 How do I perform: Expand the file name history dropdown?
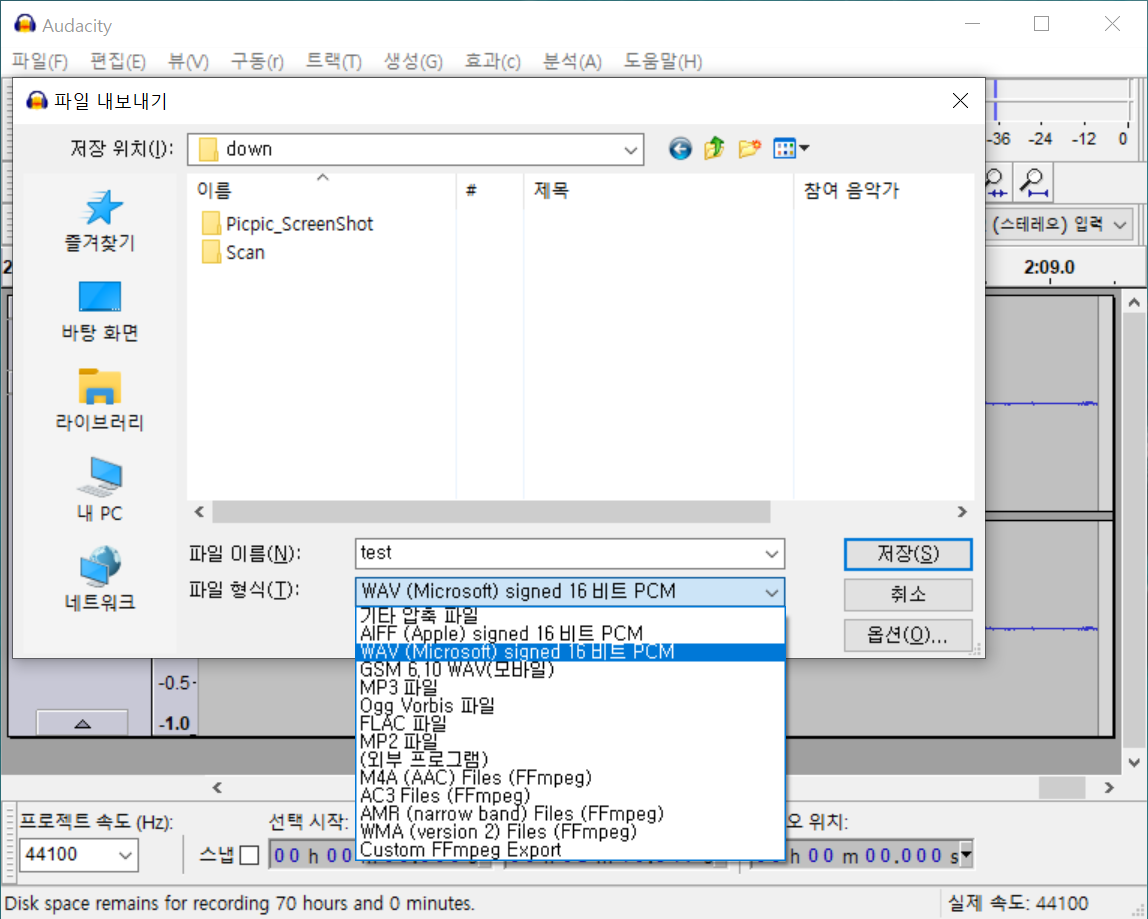(x=771, y=554)
